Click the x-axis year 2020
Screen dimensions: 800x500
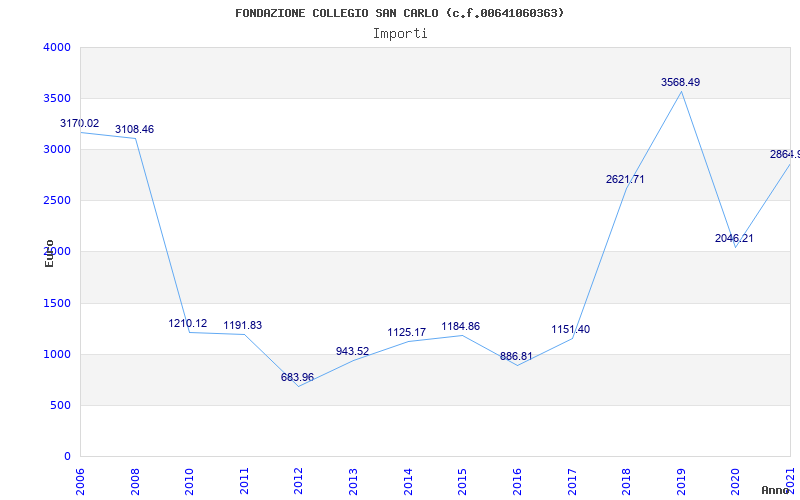(736, 482)
